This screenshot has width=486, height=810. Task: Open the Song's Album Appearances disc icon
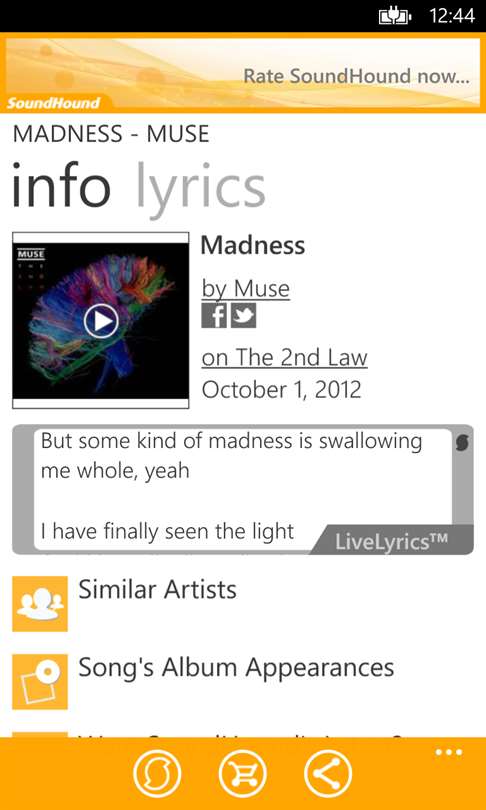pyautogui.click(x=40, y=682)
